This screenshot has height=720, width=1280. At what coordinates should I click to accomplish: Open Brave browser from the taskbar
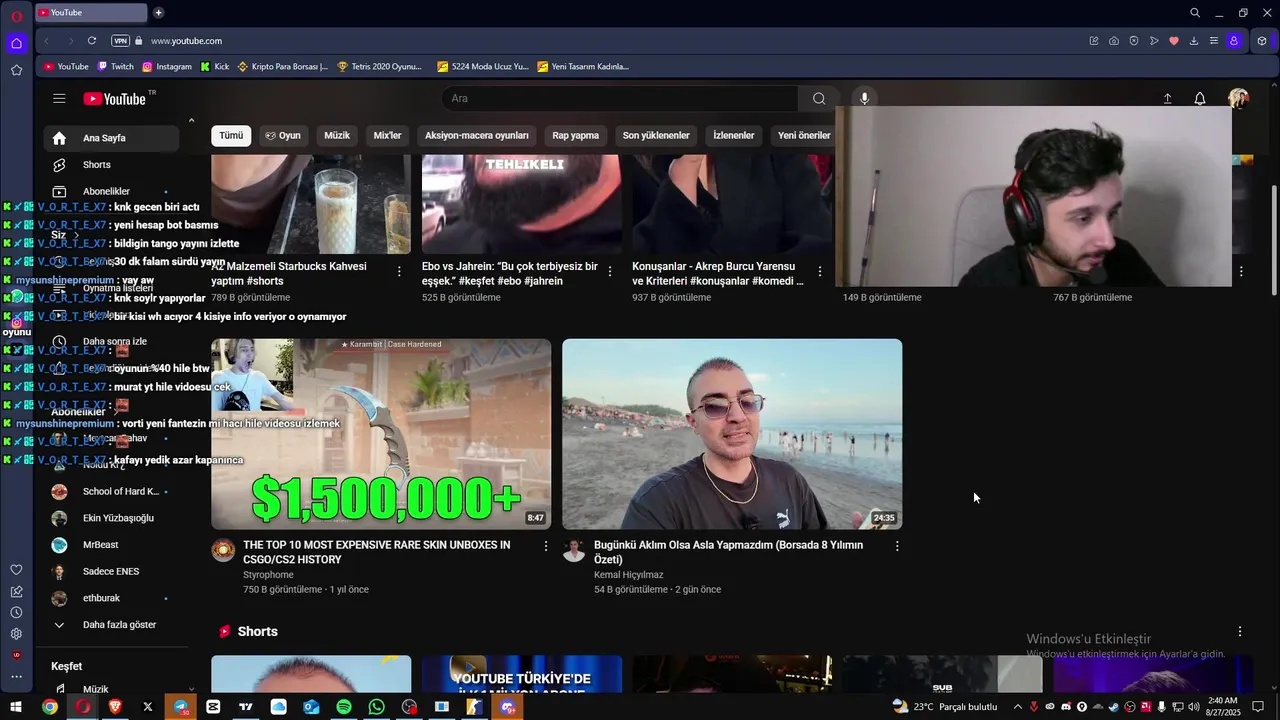115,707
